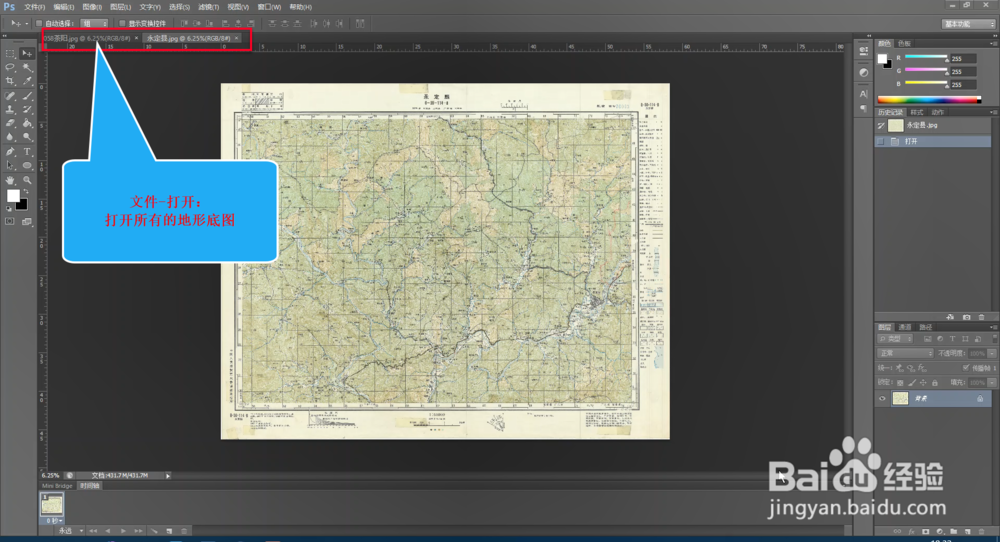1000x542 pixels.
Task: Go to next frame in timeline
Action: (x=138, y=531)
